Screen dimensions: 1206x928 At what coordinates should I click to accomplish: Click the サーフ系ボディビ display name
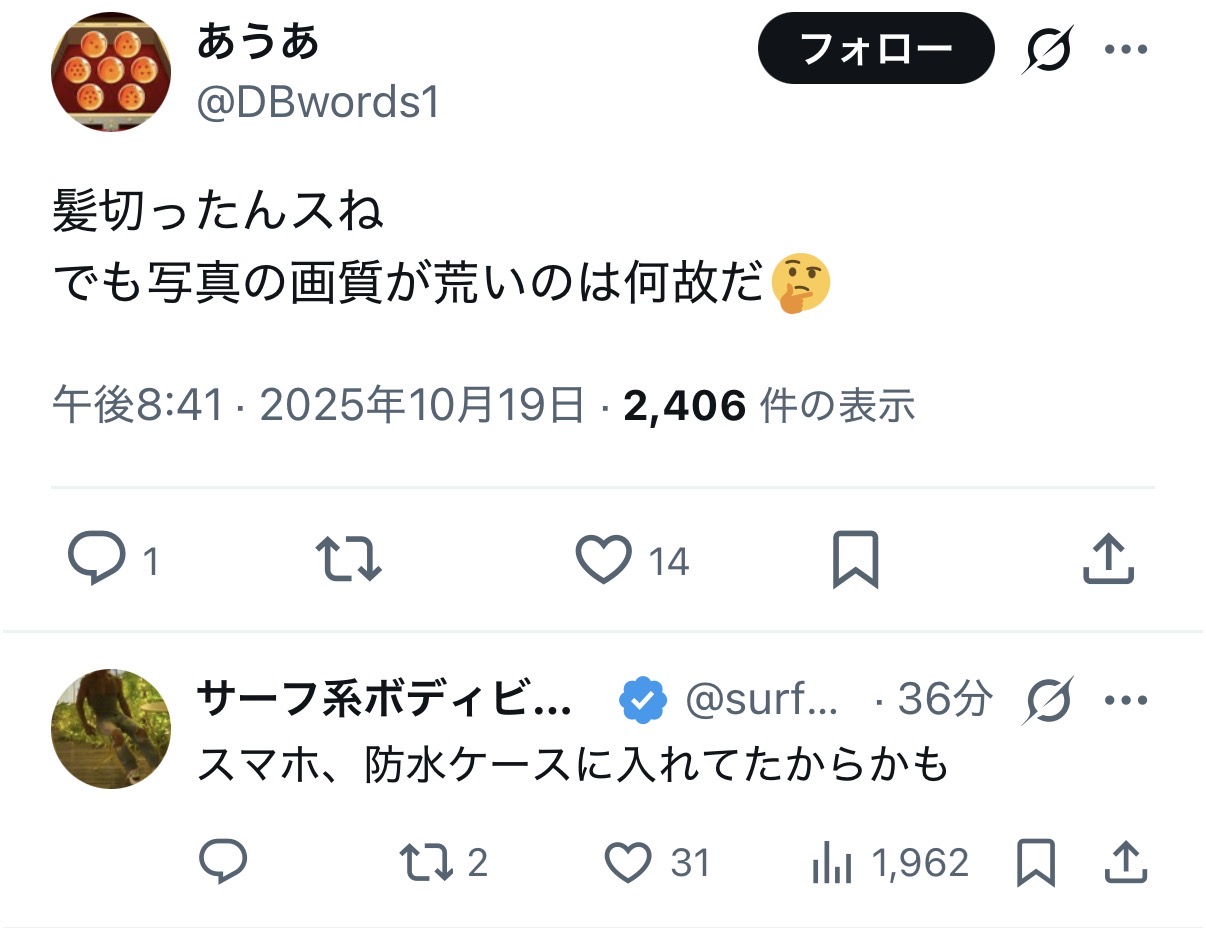pos(385,700)
